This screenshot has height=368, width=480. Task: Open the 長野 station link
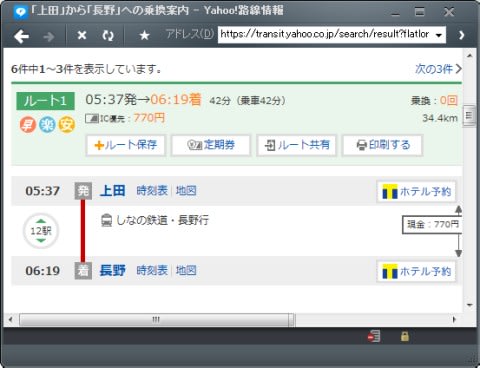point(113,270)
